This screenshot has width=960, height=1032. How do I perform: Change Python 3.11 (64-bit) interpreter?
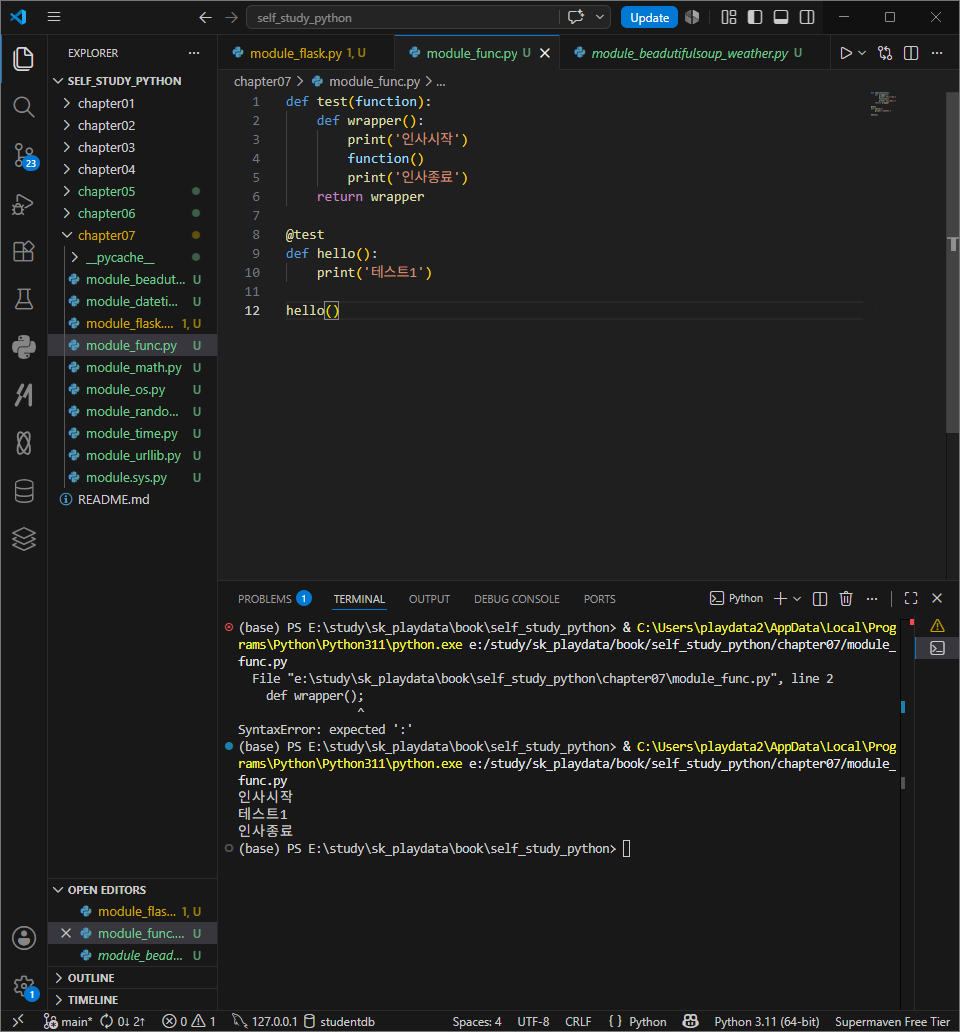click(x=767, y=1021)
